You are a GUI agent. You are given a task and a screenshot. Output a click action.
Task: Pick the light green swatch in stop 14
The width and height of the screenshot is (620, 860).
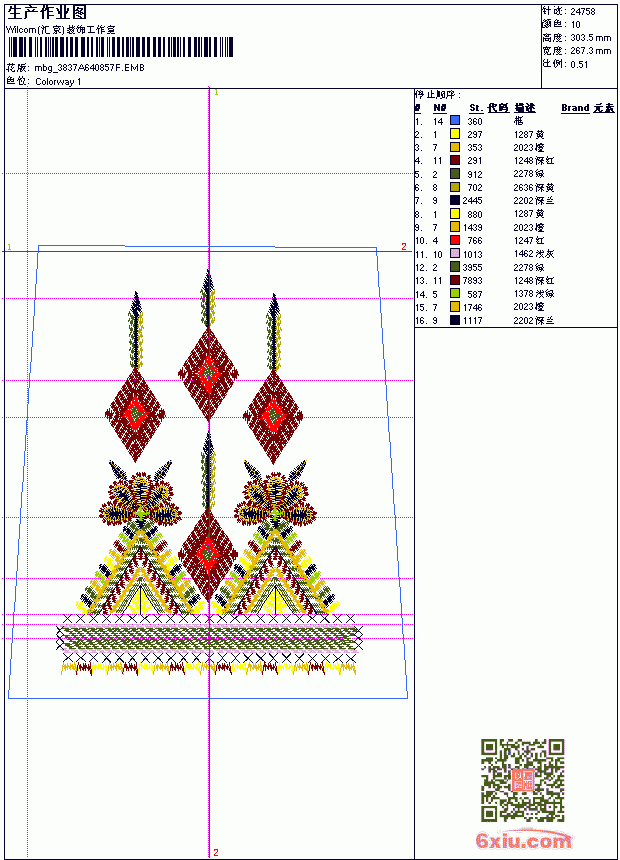point(454,293)
